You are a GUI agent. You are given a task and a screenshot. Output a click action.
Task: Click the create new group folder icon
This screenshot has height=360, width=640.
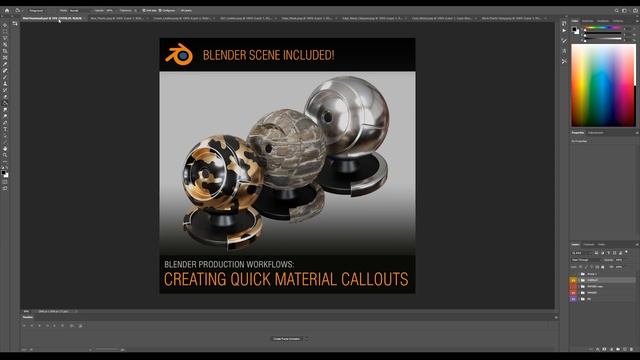(618, 349)
